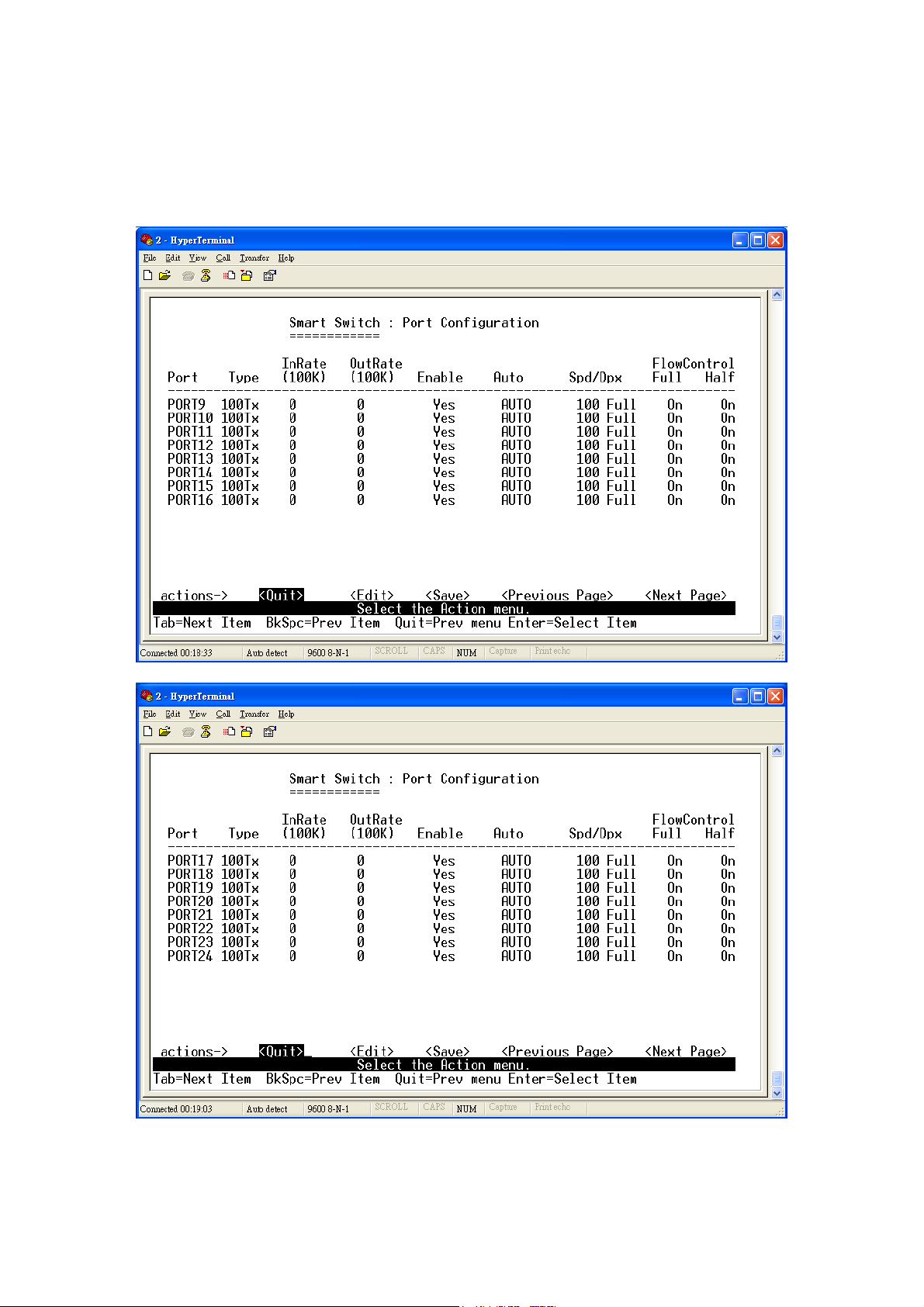Screen dimensions: 924x1307
Task: Click greyed Call icon in PORT9 window
Action: point(188,275)
